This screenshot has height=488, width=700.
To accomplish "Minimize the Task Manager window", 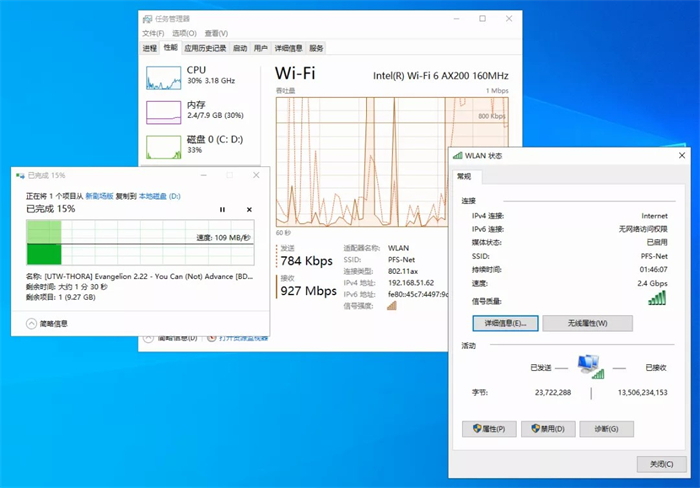I will pyautogui.click(x=456, y=18).
